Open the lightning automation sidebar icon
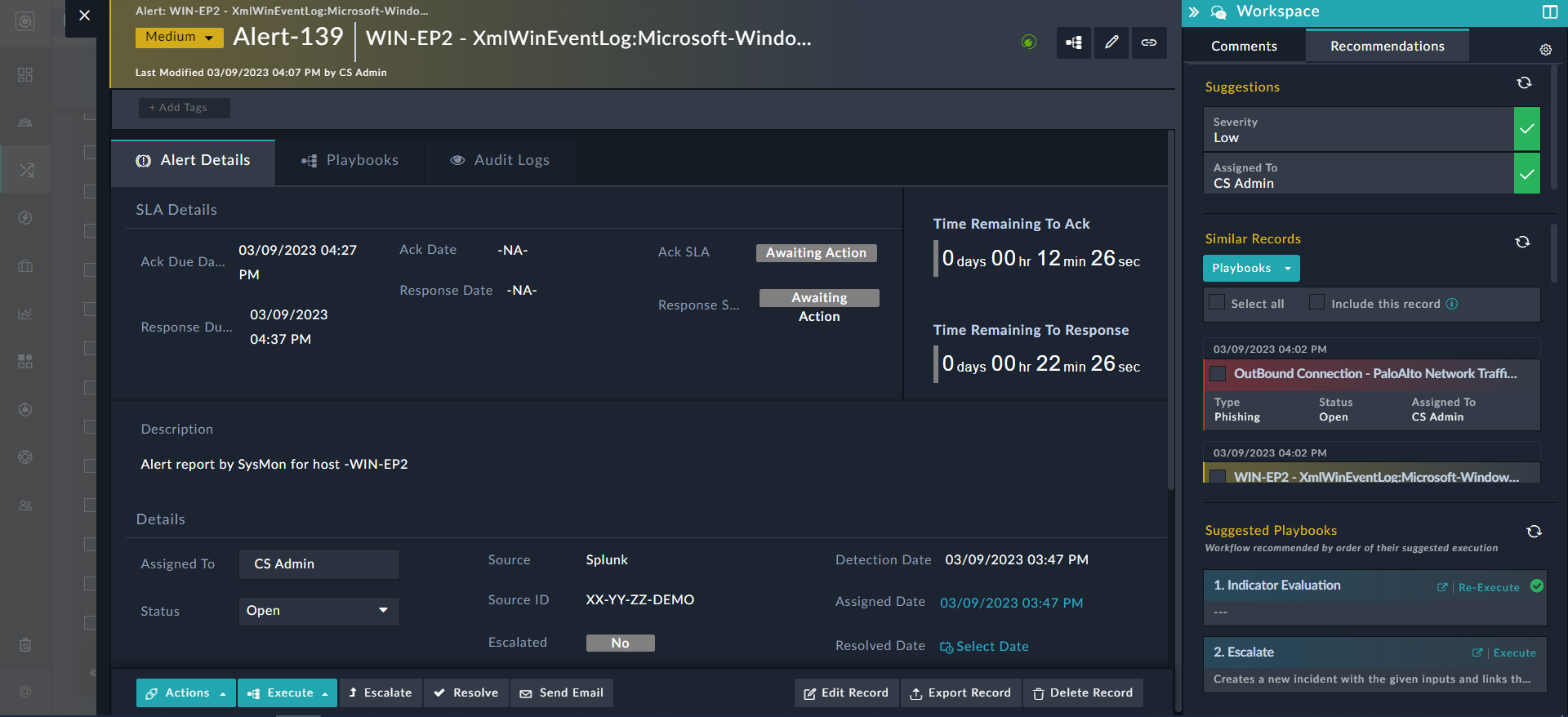1568x717 pixels. (25, 217)
